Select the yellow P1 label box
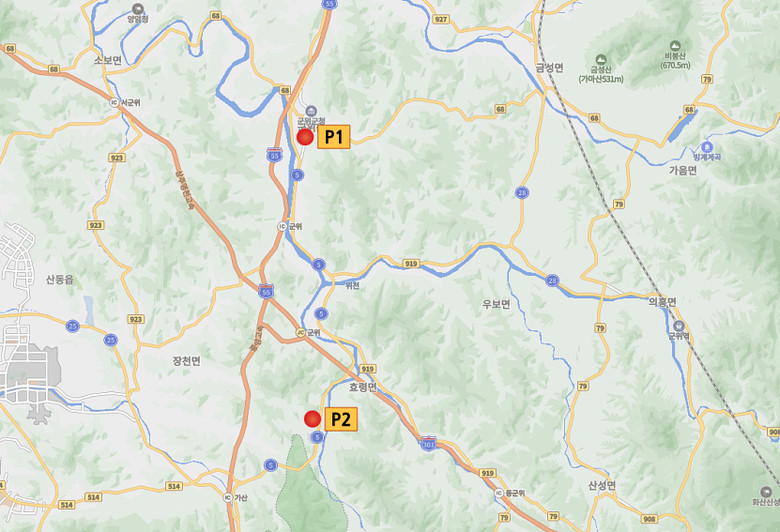780x532 pixels. 334,137
